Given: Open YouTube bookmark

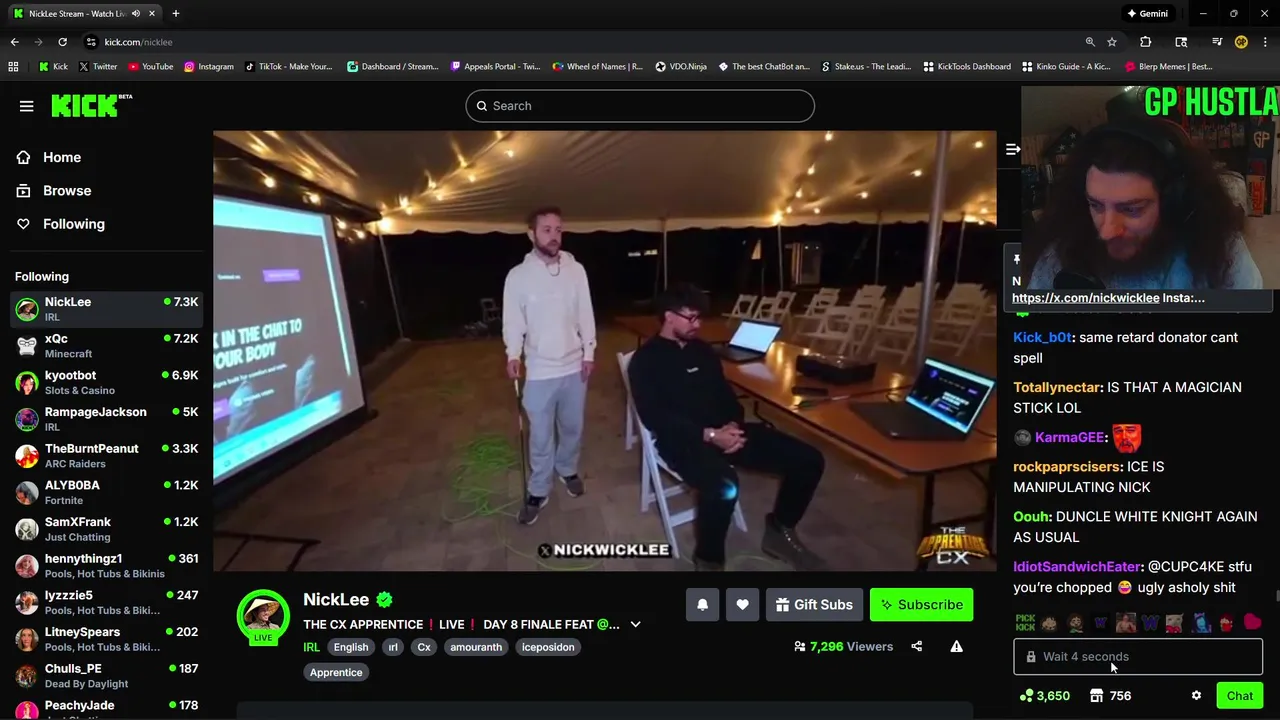Looking at the screenshot, I should click(150, 67).
